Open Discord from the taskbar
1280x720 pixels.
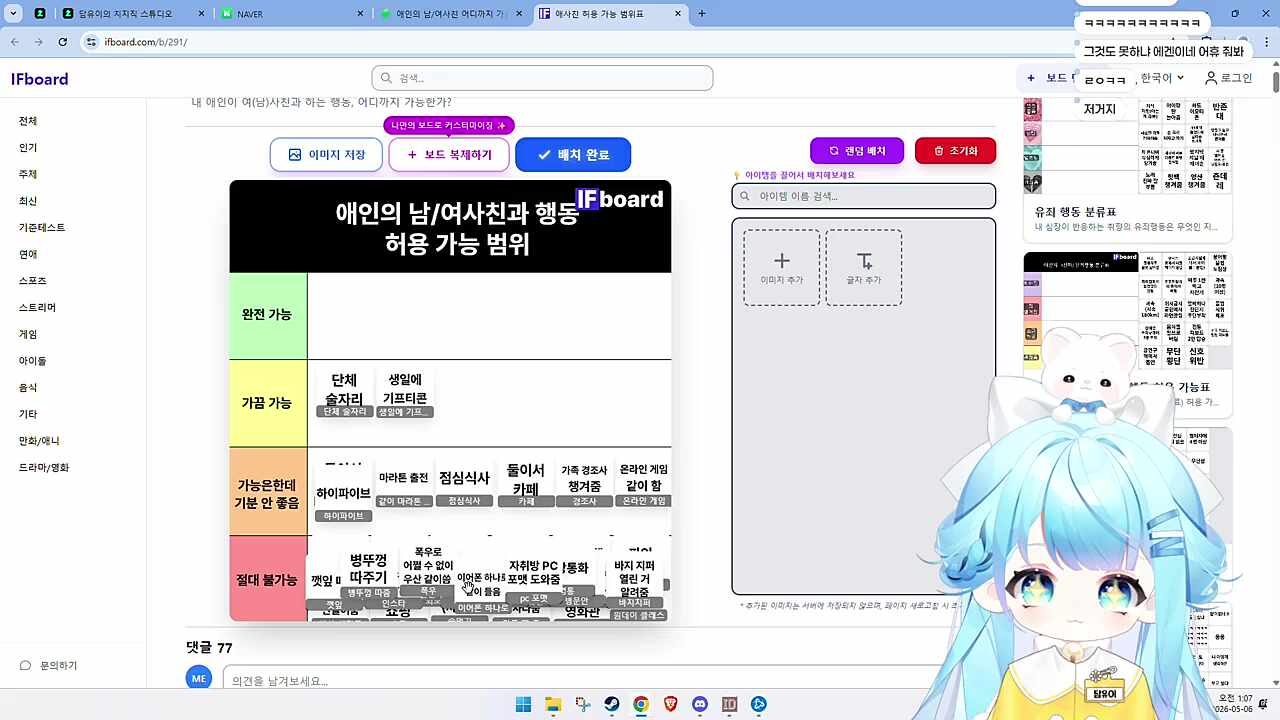tap(700, 705)
